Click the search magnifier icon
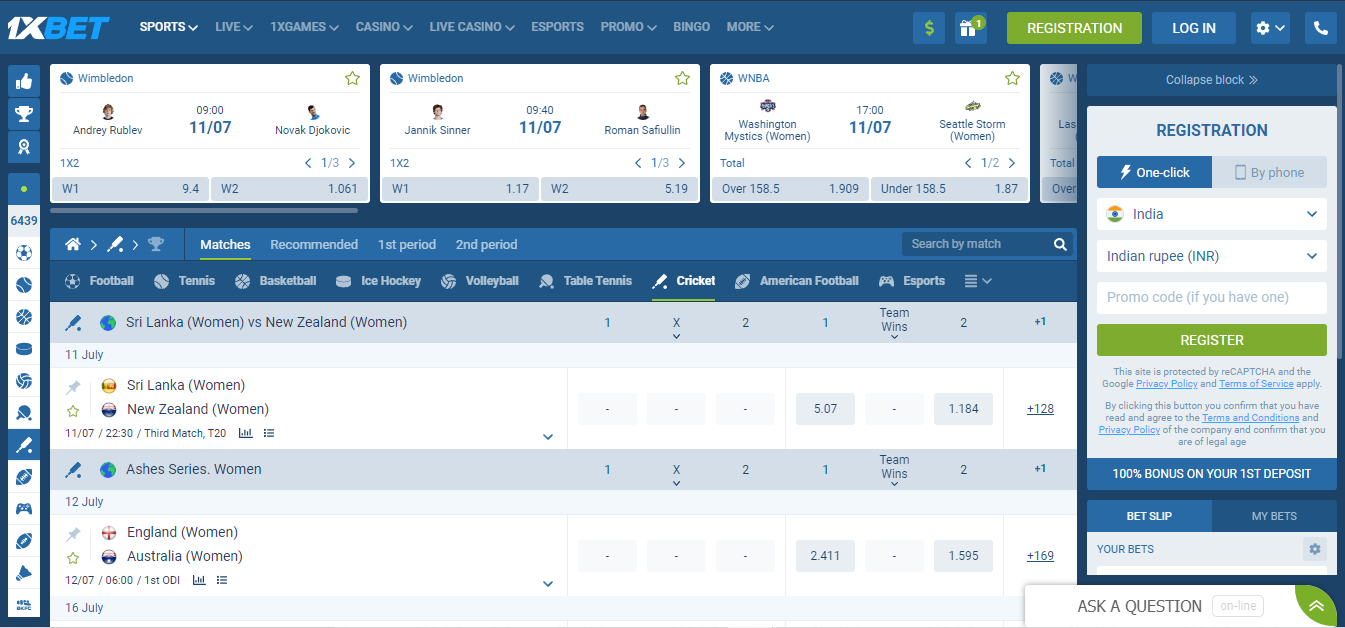Image resolution: width=1345 pixels, height=628 pixels. [1060, 244]
